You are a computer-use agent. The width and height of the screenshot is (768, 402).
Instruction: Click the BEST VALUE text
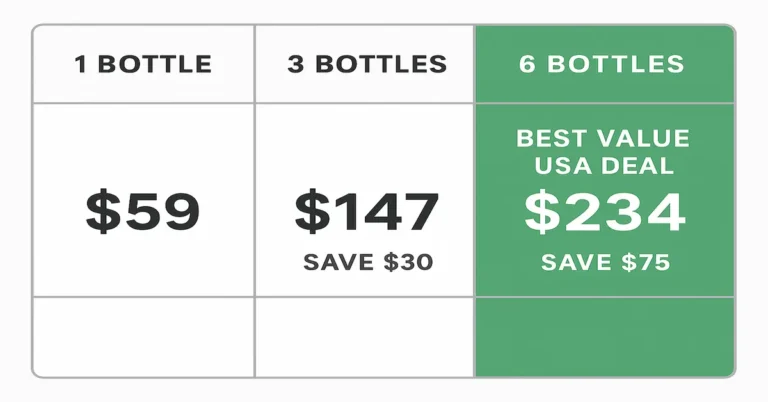pyautogui.click(x=603, y=139)
